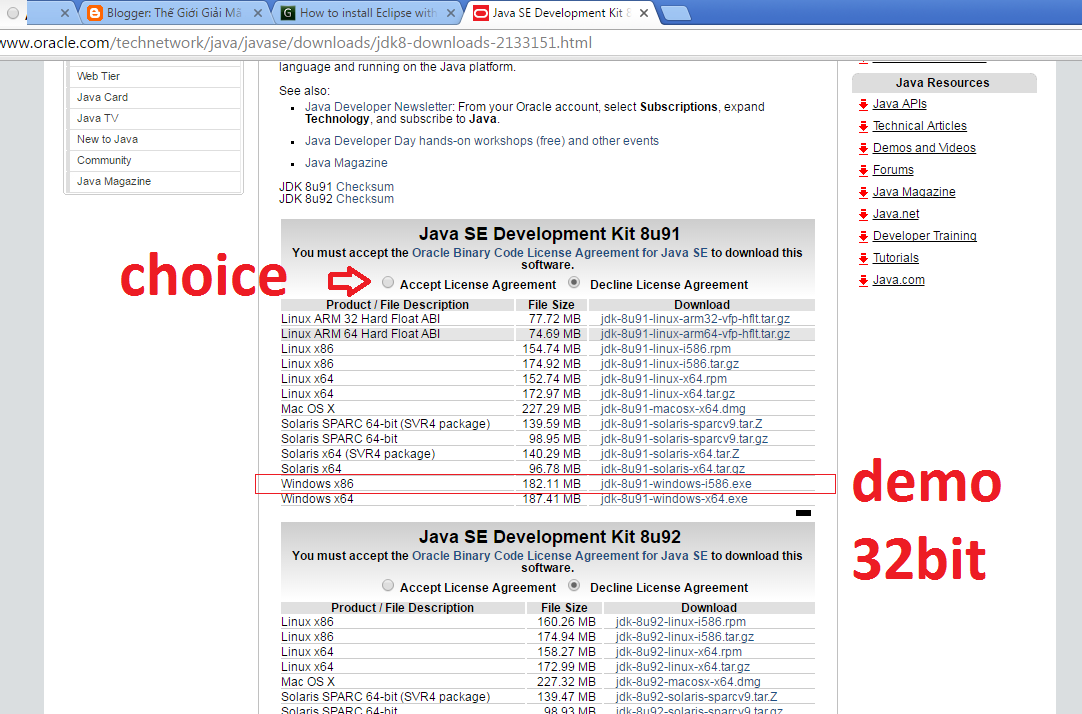Download jdk-8u92-linux-i586.rpm
1082x714 pixels.
(681, 622)
